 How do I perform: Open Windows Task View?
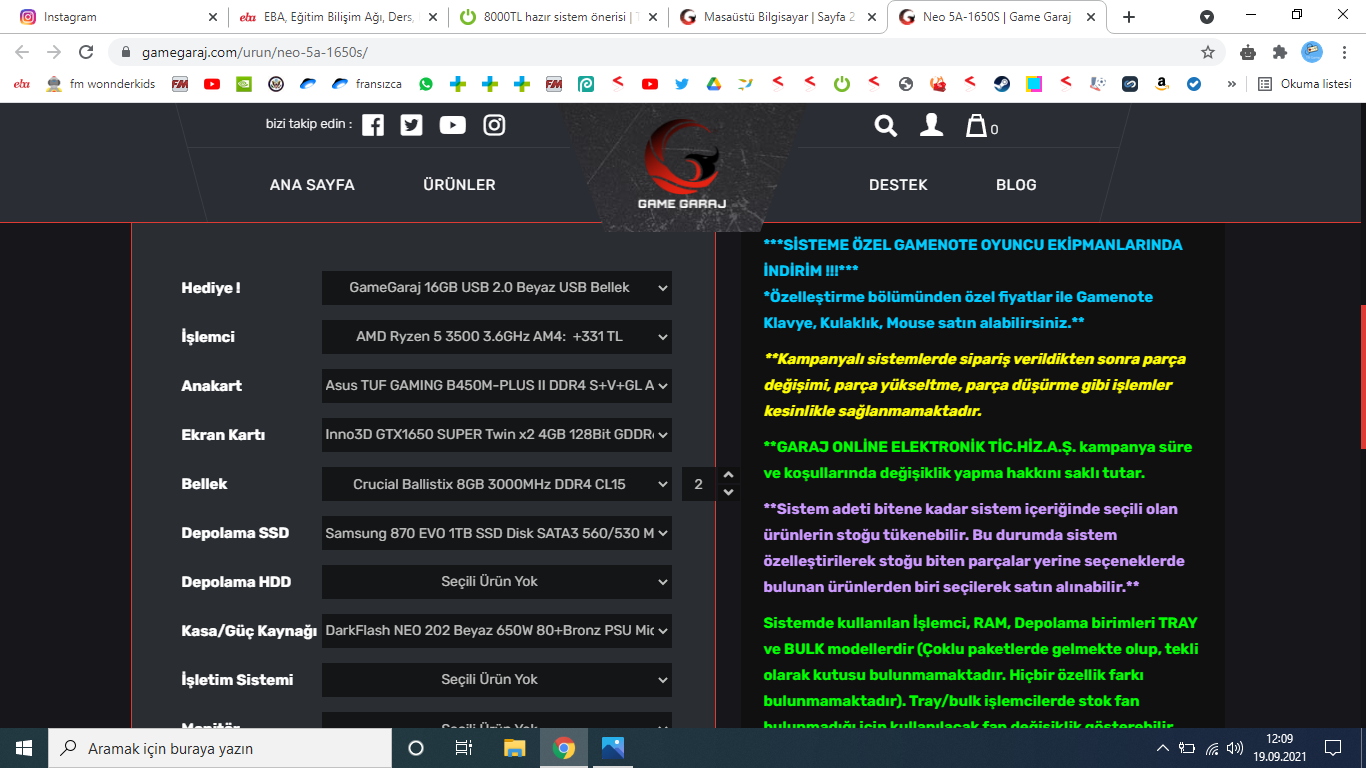pos(464,748)
